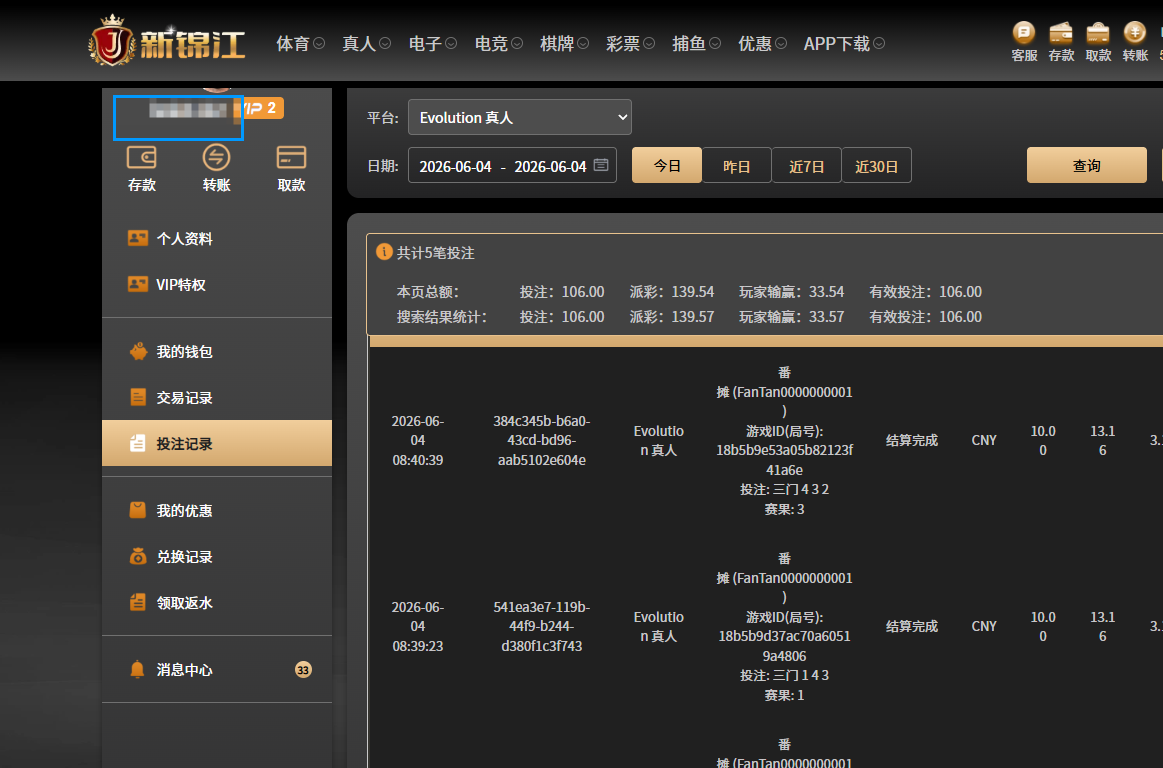Click the sidebar 取款 card icon
Image resolution: width=1163 pixels, height=768 pixels.
(x=291, y=157)
